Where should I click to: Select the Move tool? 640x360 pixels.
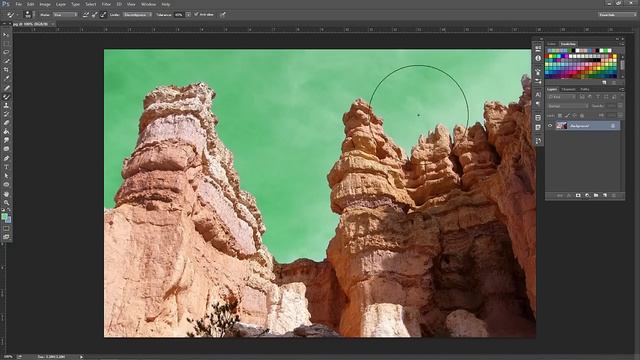6,35
